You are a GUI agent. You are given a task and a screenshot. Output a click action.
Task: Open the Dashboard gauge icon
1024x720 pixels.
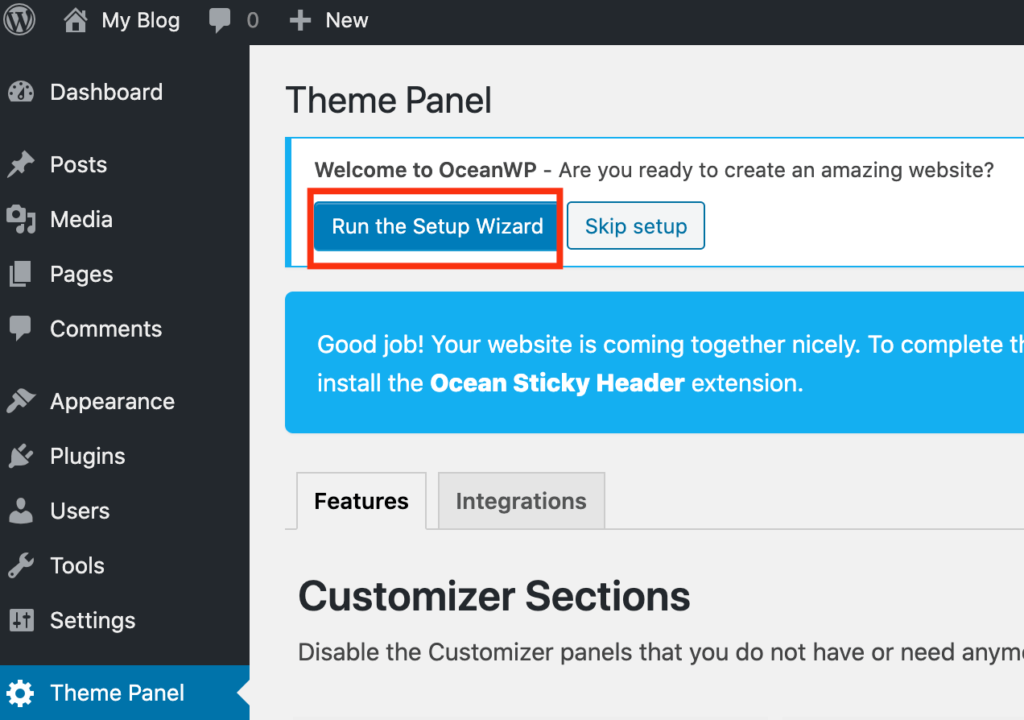[x=21, y=92]
